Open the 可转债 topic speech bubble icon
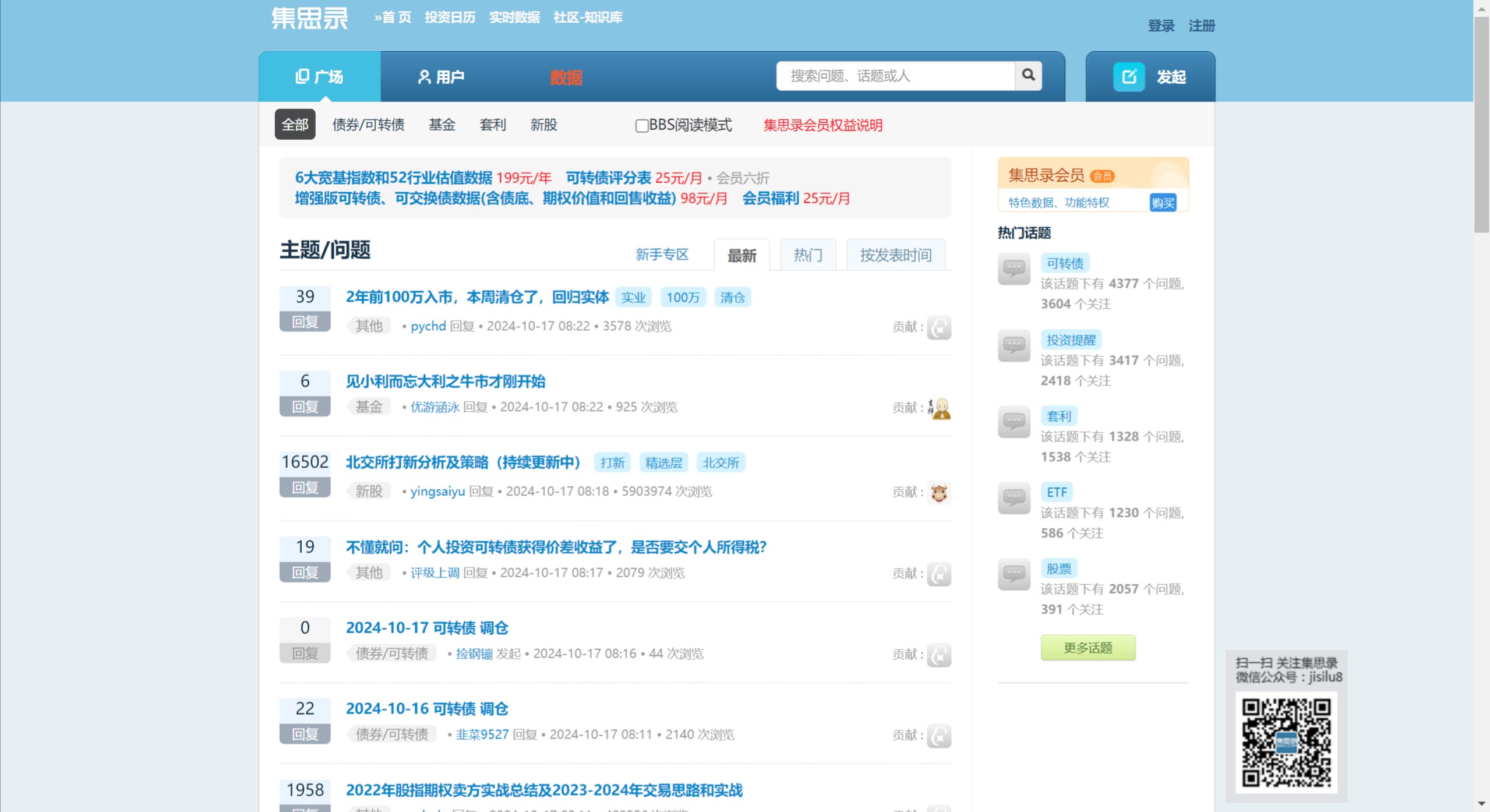The height and width of the screenshot is (812, 1490). tap(1012, 269)
